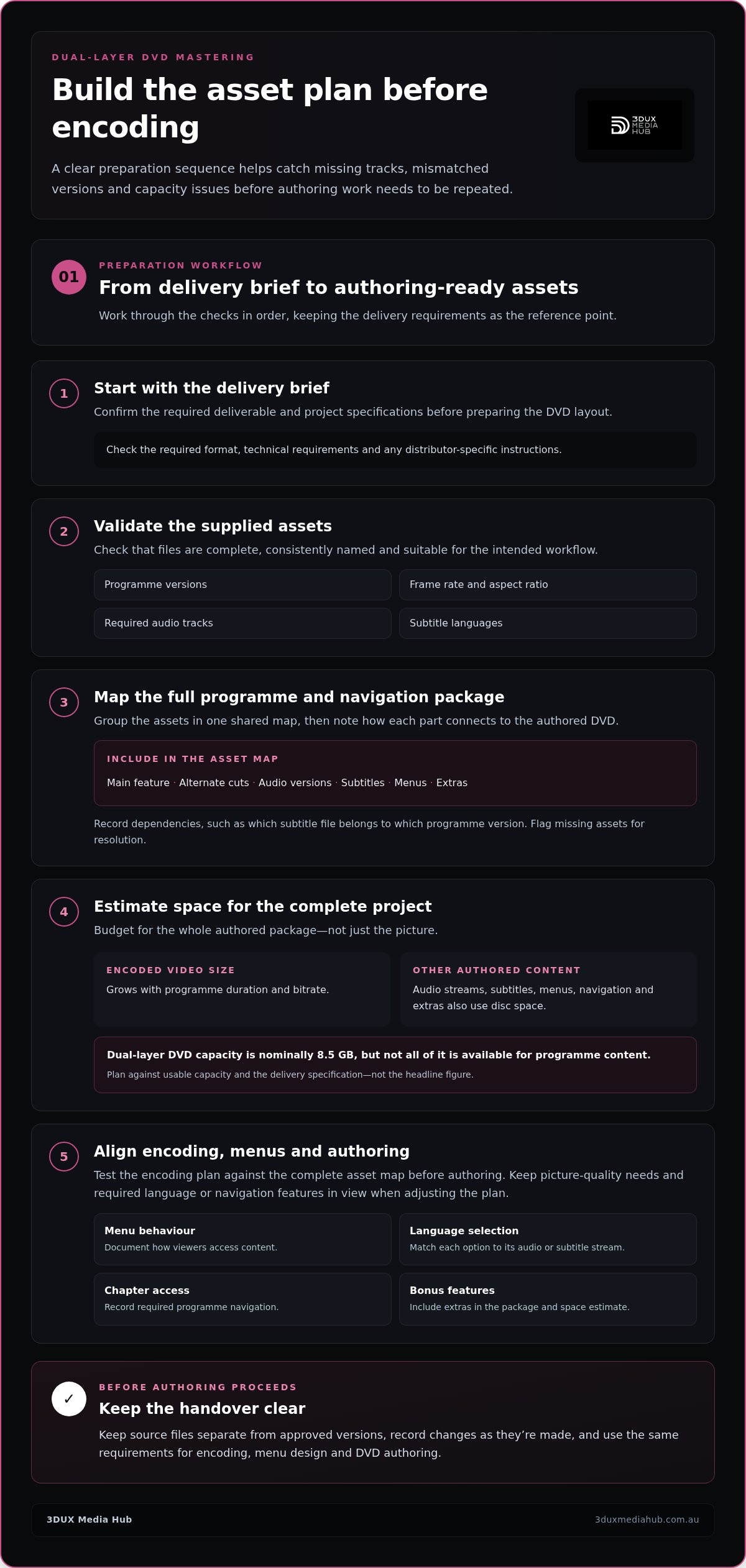
Task: Select the step 1 circle icon
Action: click(64, 393)
